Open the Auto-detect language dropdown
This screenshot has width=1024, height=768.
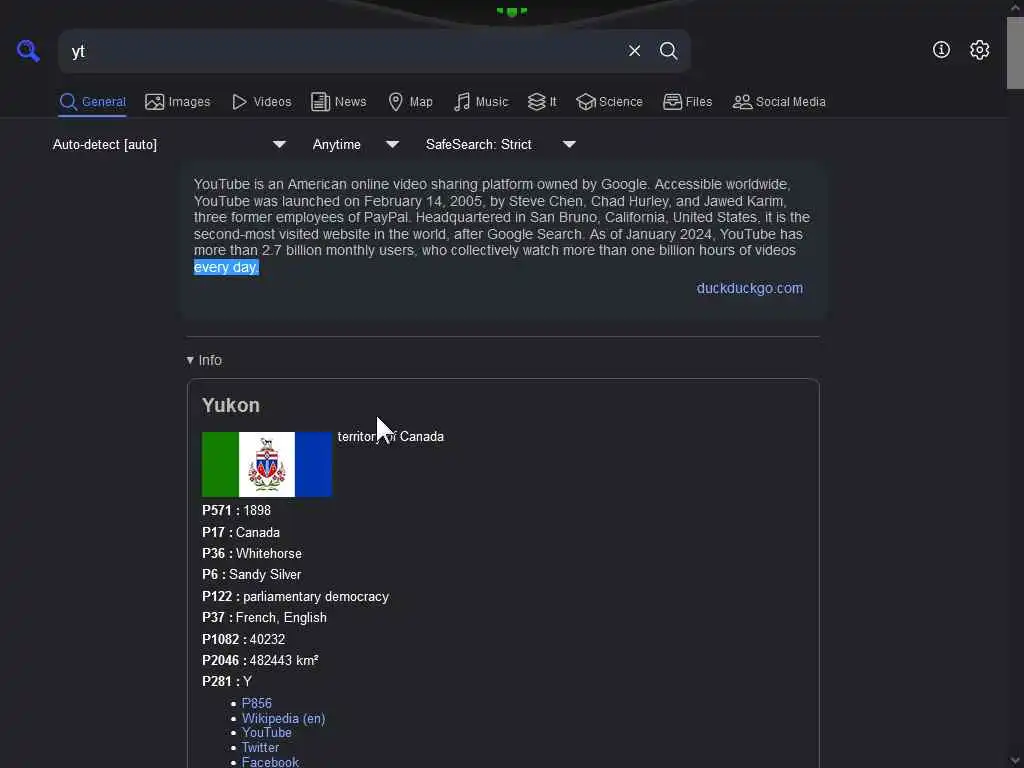click(x=169, y=144)
